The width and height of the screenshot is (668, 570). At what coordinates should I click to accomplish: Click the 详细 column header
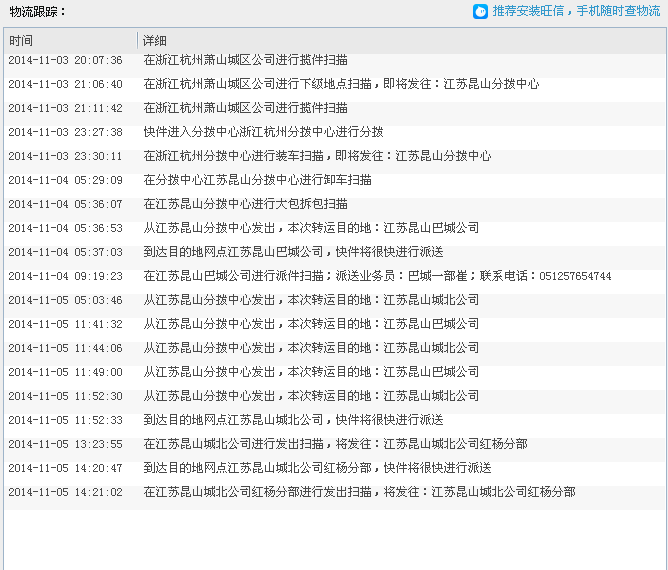pyautogui.click(x=155, y=41)
